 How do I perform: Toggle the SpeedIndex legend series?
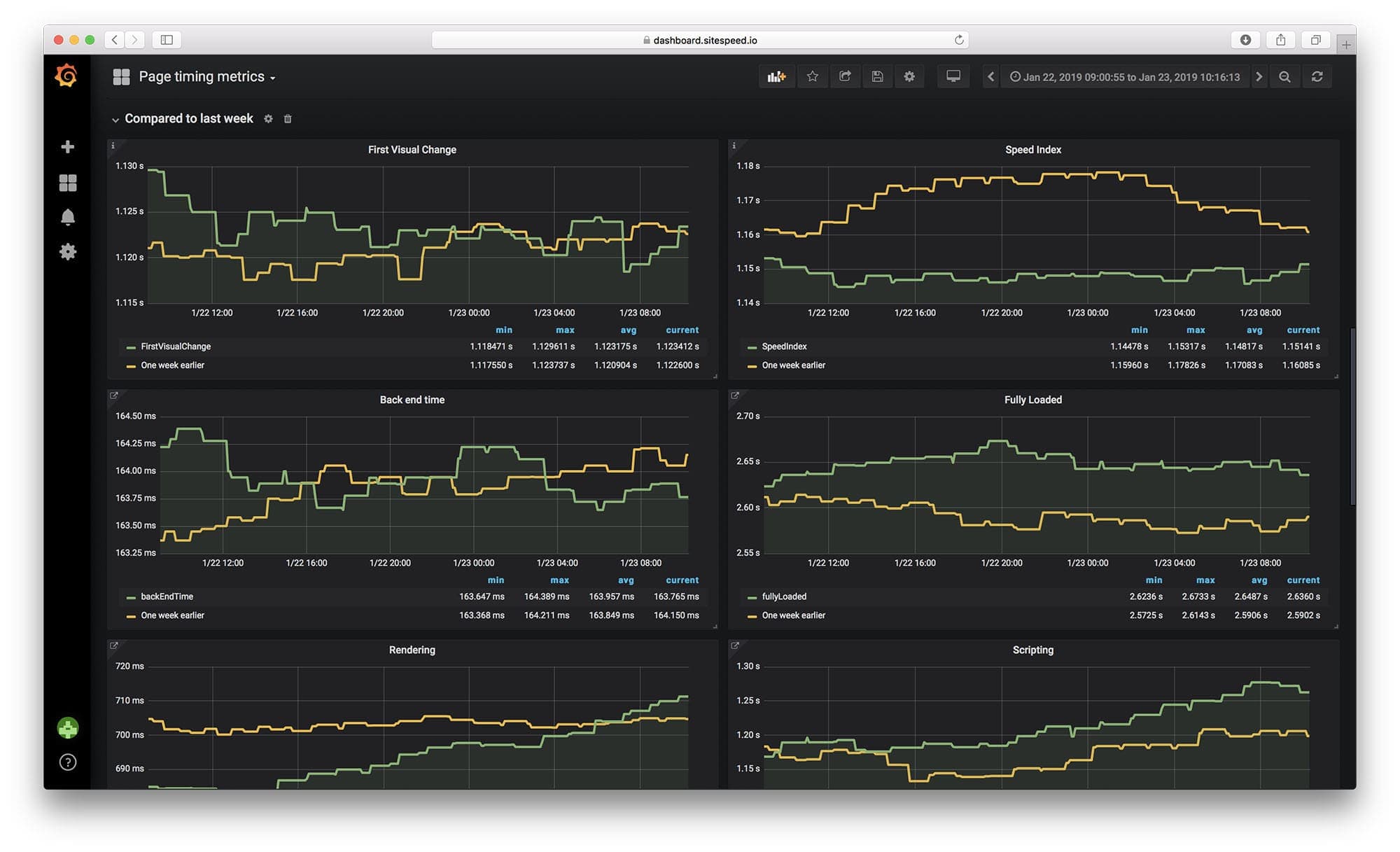click(x=784, y=347)
